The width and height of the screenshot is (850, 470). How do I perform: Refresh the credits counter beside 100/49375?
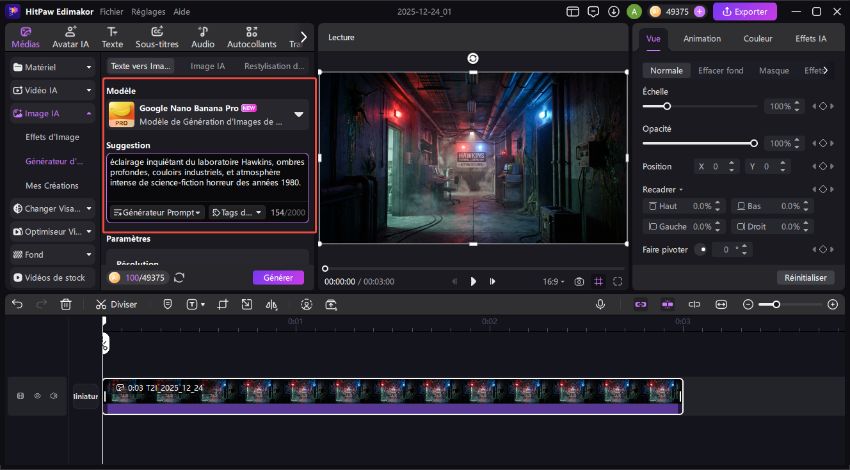[179, 277]
